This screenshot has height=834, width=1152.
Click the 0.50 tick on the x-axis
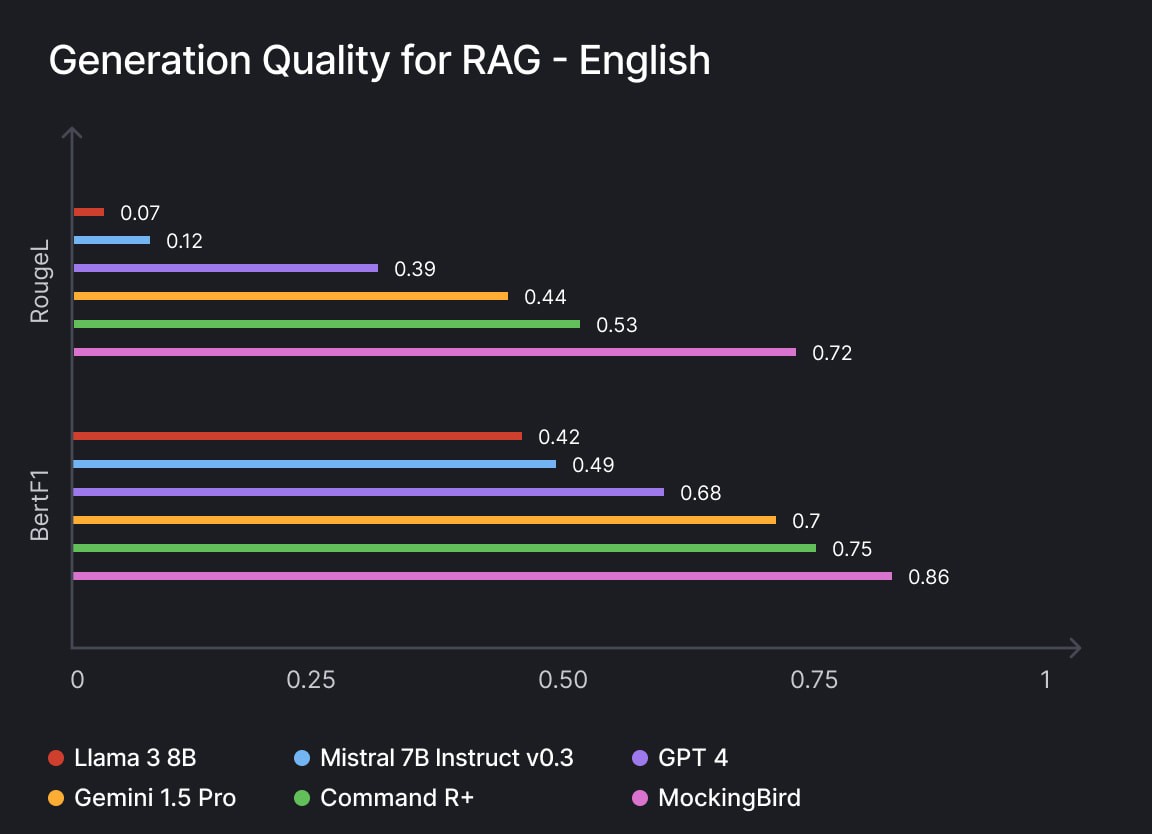click(x=563, y=680)
